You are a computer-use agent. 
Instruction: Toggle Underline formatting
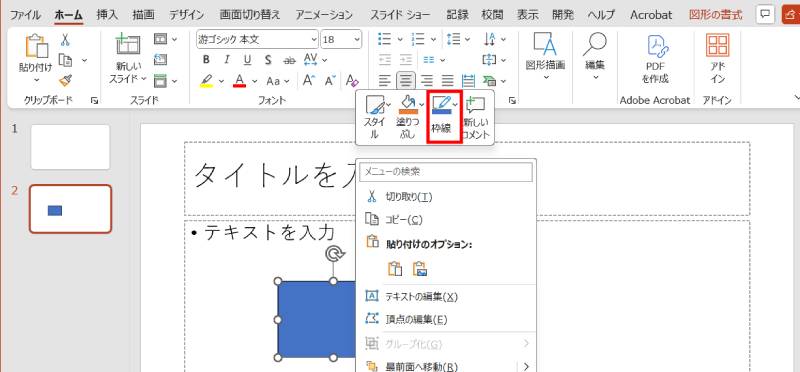pos(247,60)
